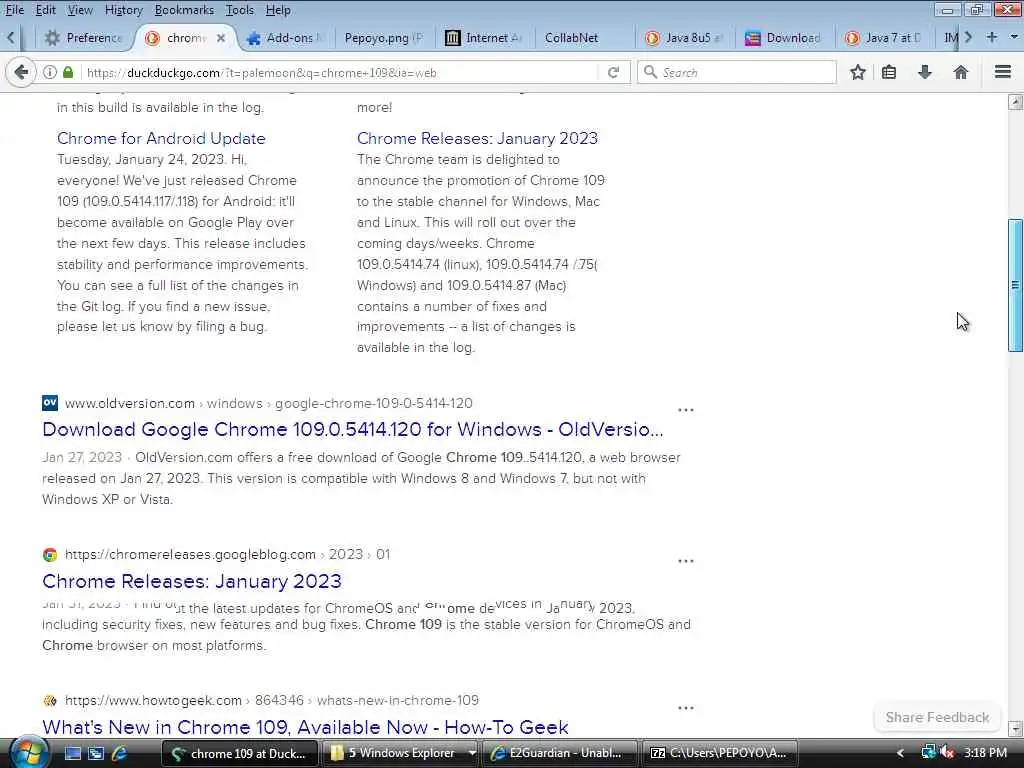Click the muted volume tray icon
The image size is (1024, 768).
[x=947, y=753]
